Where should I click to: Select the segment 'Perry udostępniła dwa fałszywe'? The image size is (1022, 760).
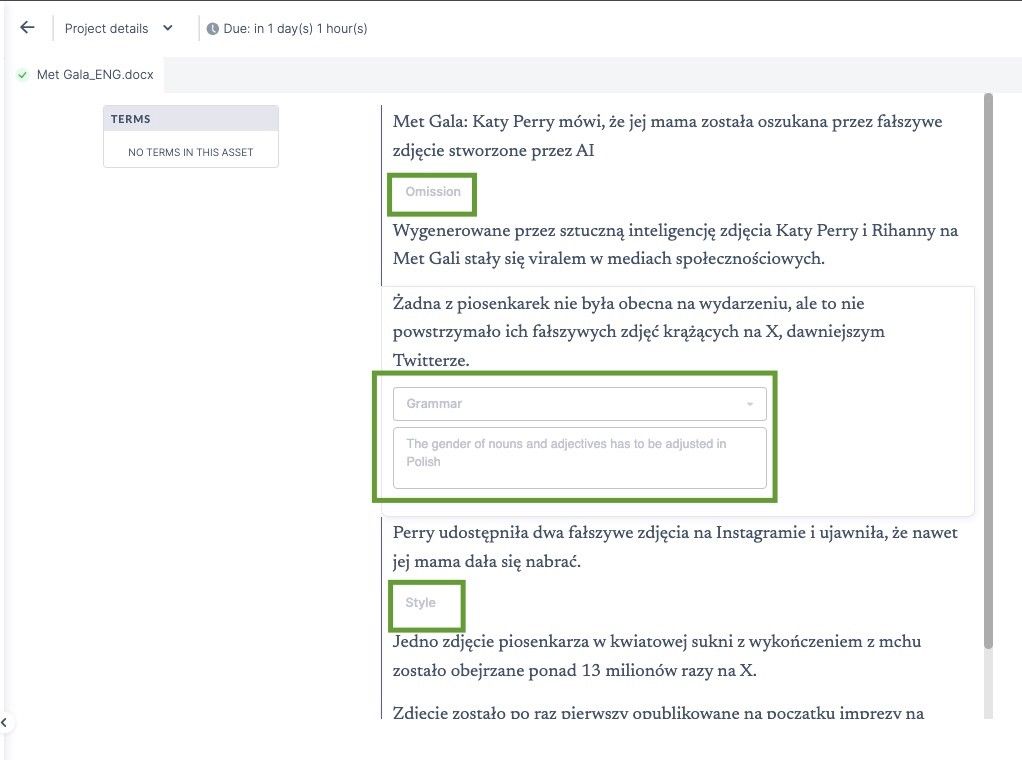[x=675, y=547]
